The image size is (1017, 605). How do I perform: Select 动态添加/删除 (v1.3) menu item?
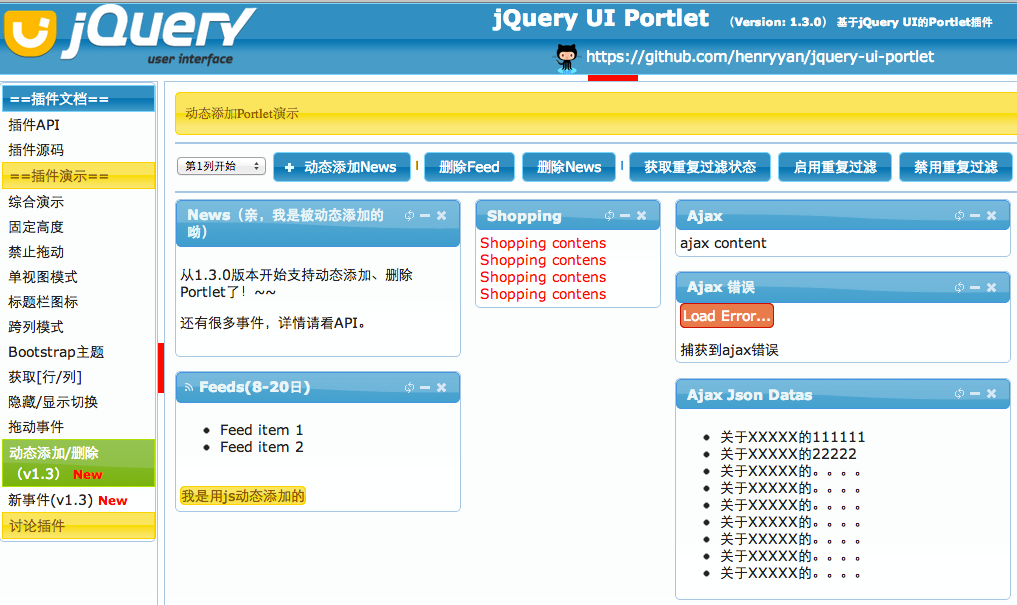[78, 463]
